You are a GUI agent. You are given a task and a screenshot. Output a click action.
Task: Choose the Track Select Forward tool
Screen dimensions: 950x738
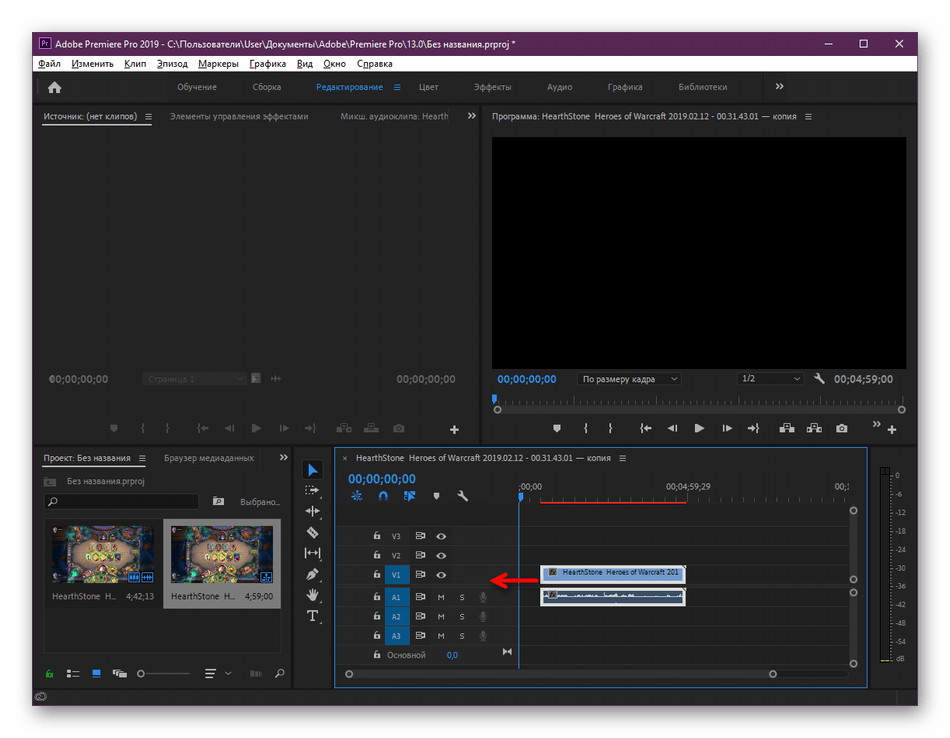coord(313,491)
